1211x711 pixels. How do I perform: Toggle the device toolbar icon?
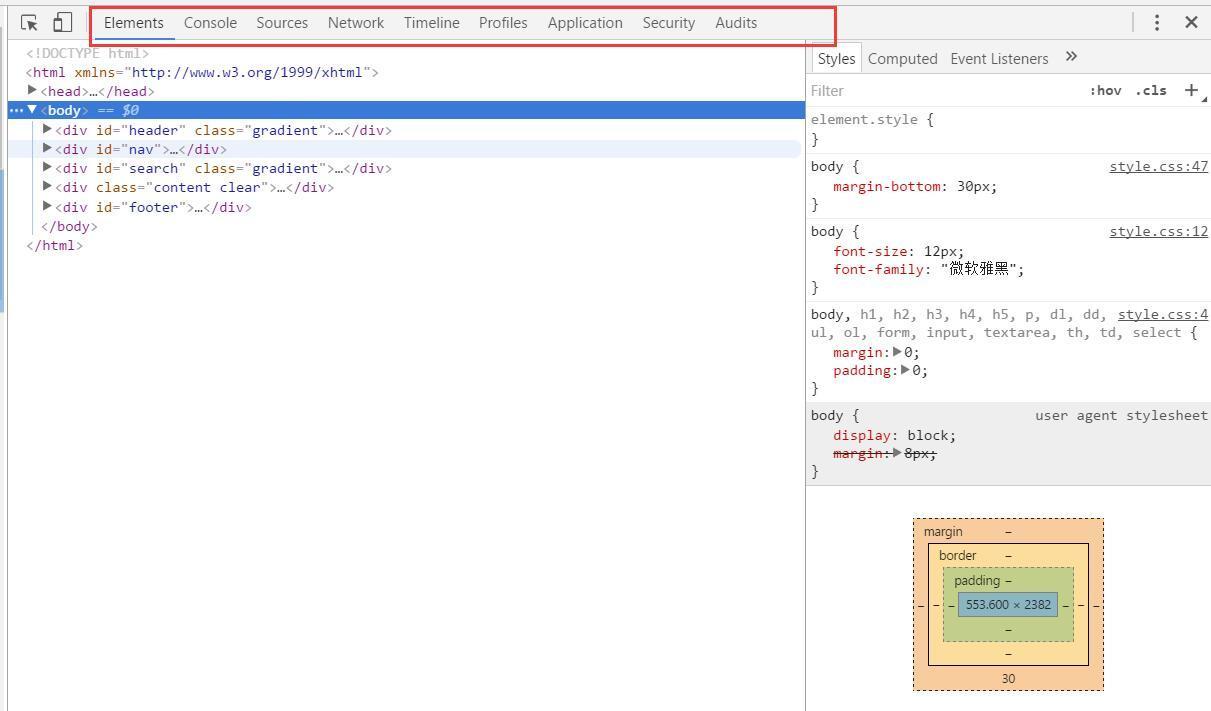[x=62, y=22]
